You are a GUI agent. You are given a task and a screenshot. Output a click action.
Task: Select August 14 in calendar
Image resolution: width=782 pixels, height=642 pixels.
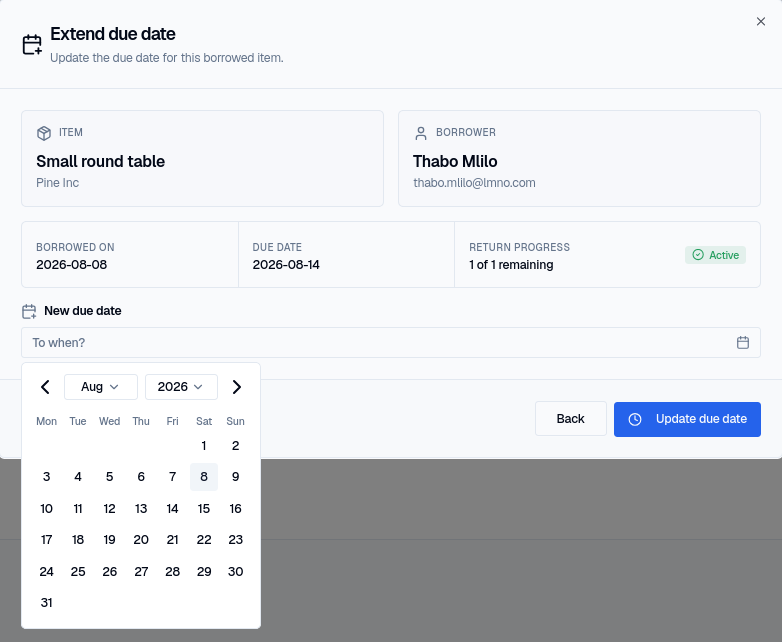[173, 508]
